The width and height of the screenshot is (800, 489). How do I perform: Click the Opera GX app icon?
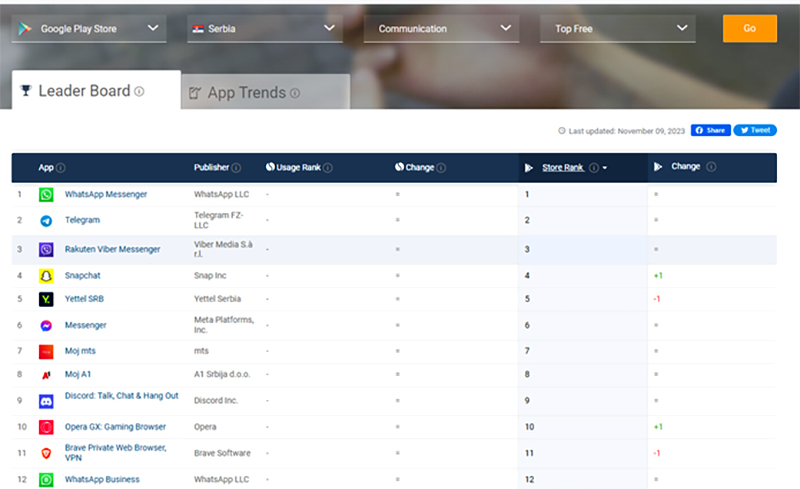pos(46,427)
